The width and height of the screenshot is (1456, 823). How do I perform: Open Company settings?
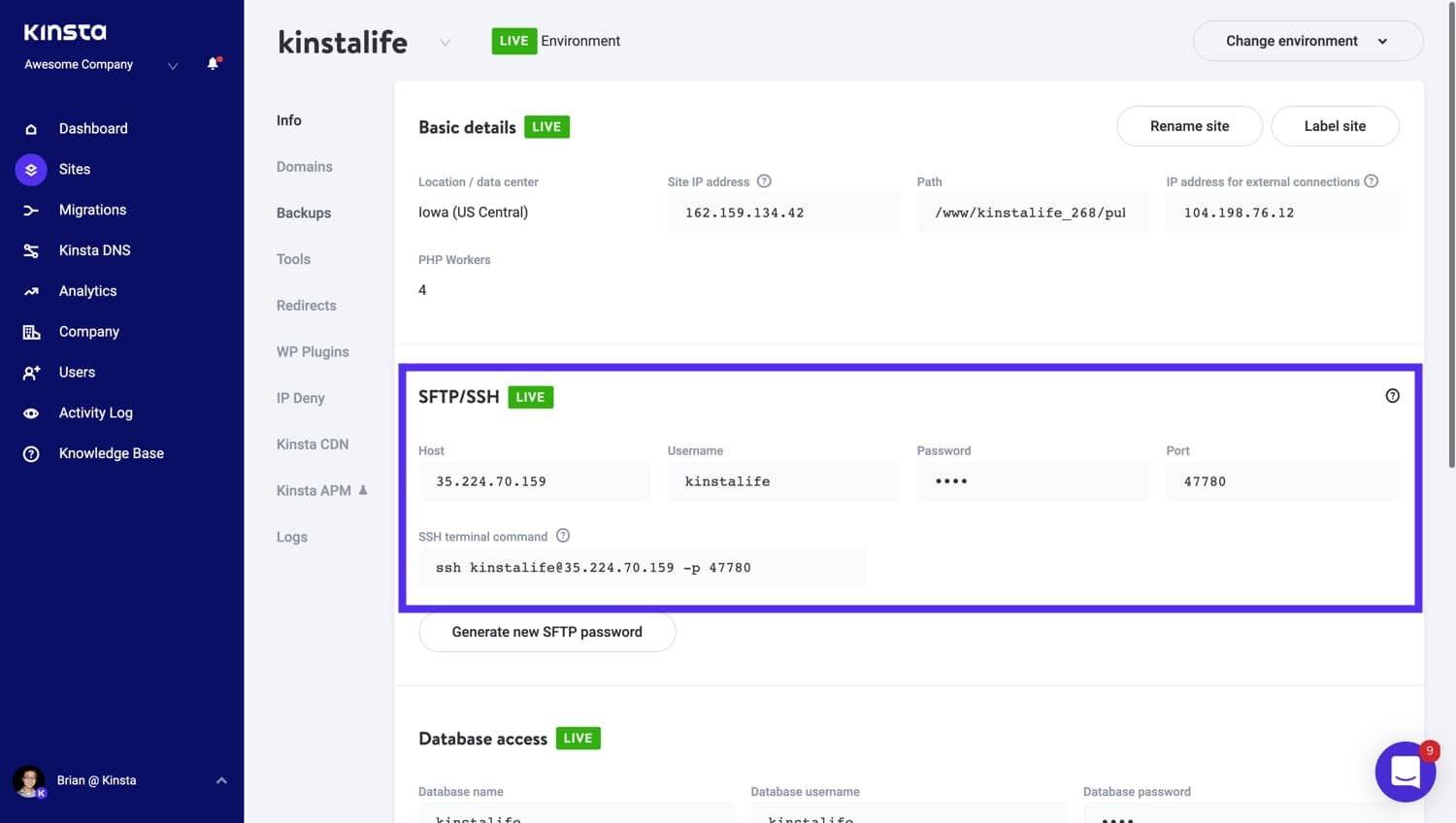click(x=89, y=332)
